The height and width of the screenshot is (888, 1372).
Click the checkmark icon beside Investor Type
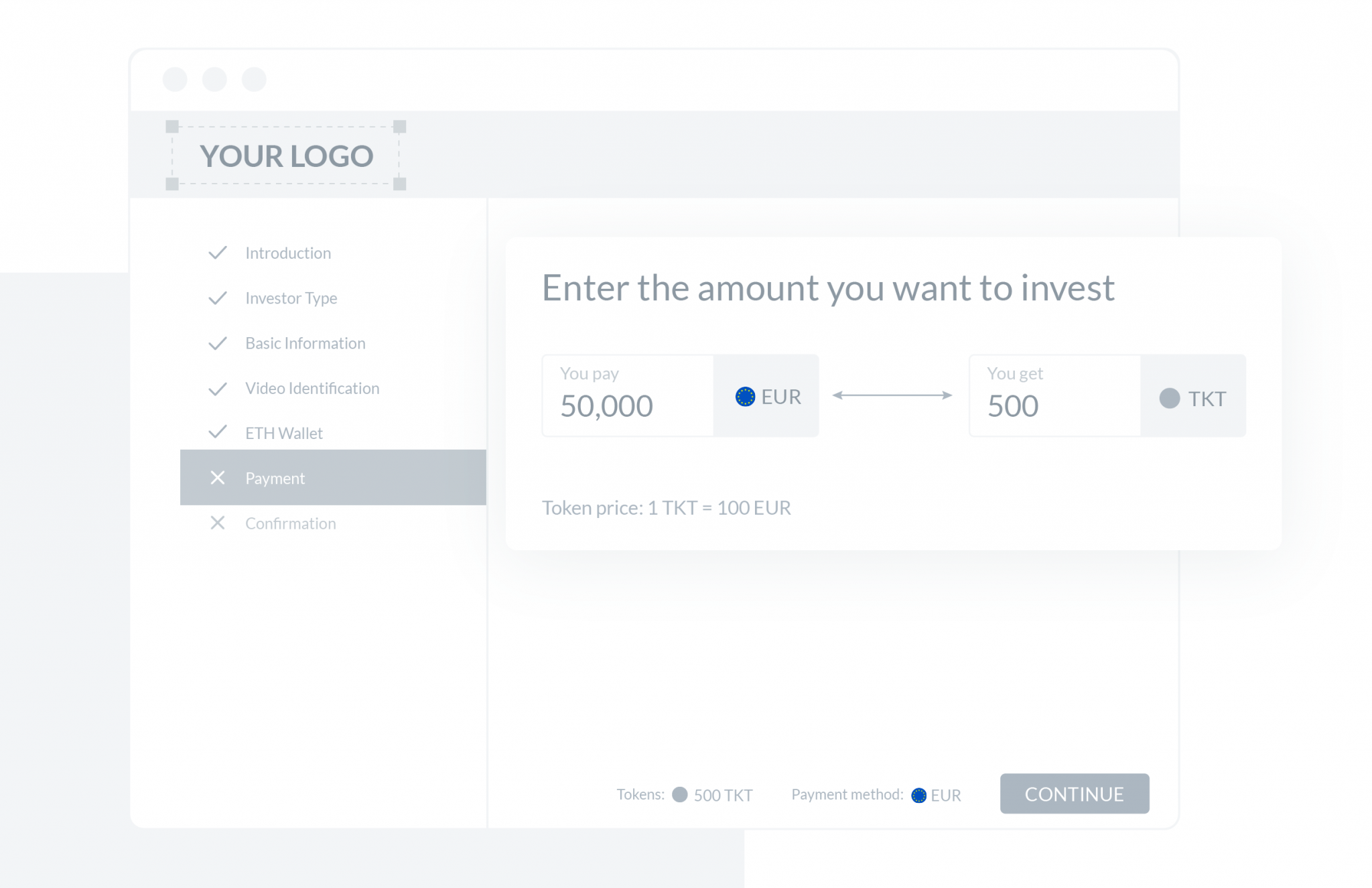coord(218,298)
